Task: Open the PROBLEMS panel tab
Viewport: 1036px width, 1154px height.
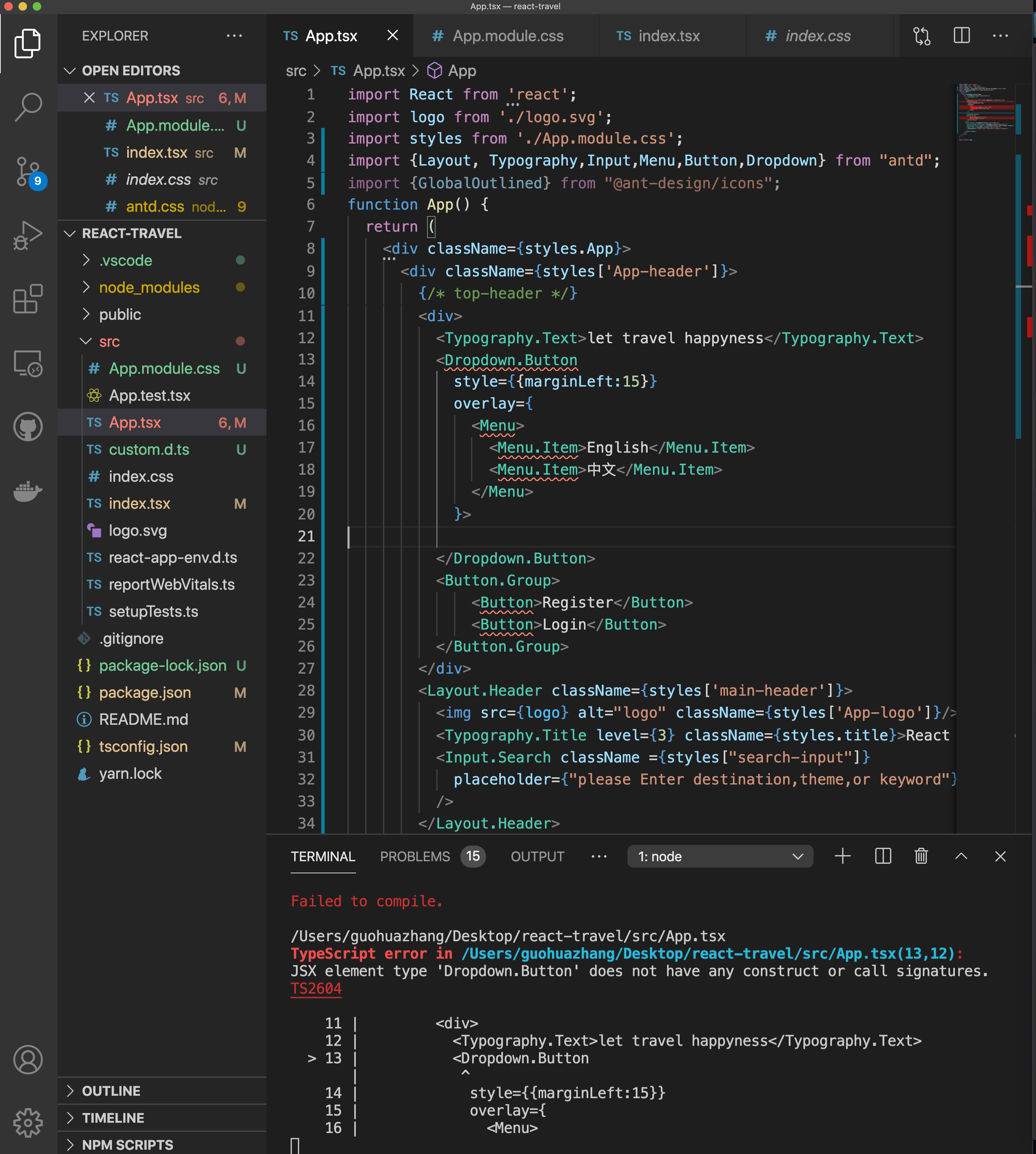Action: 432,856
